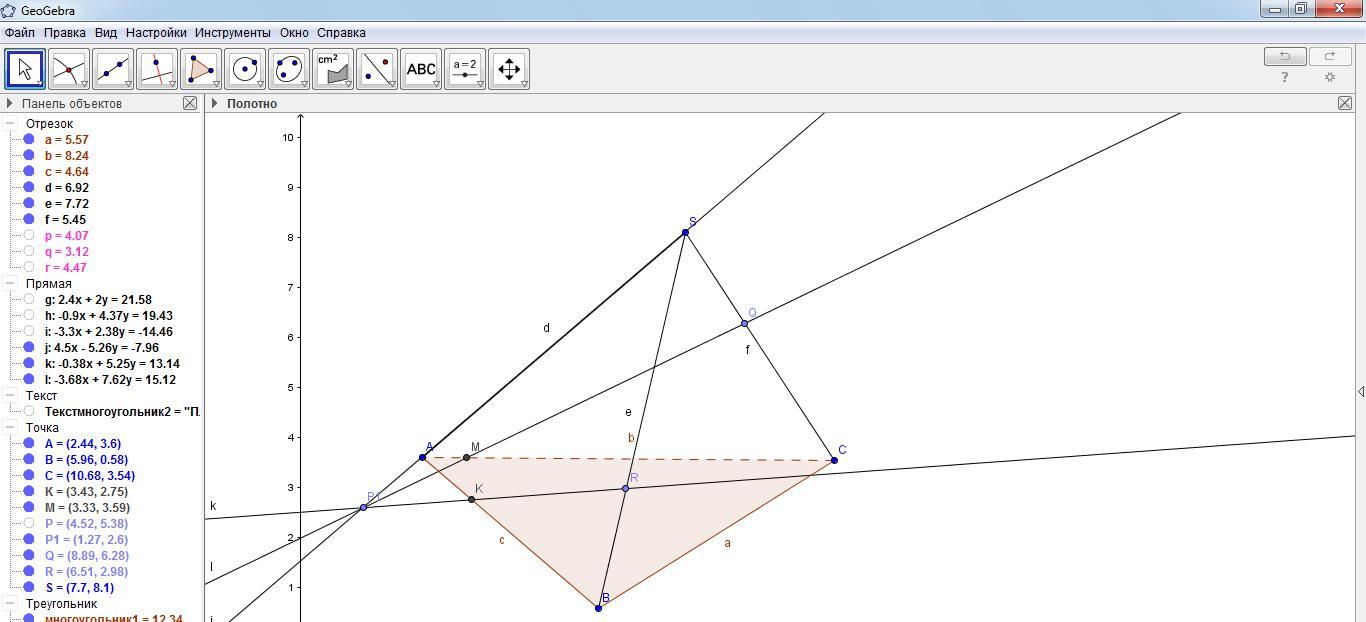Click point B on the canvas

tap(599, 608)
